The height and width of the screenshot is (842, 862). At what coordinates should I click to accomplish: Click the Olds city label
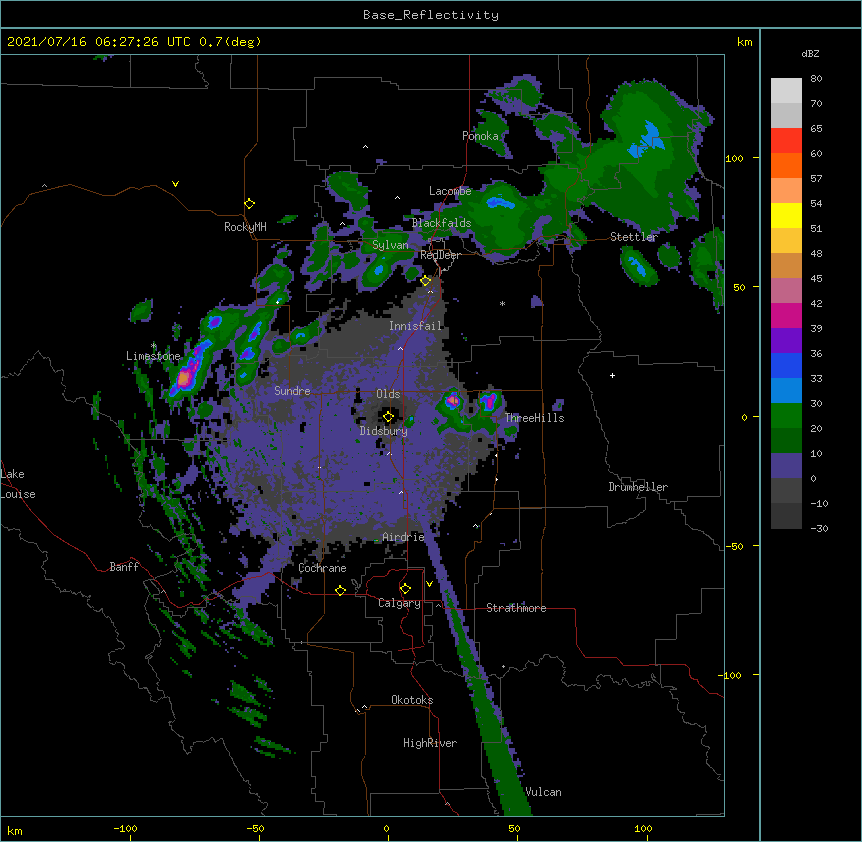point(388,394)
